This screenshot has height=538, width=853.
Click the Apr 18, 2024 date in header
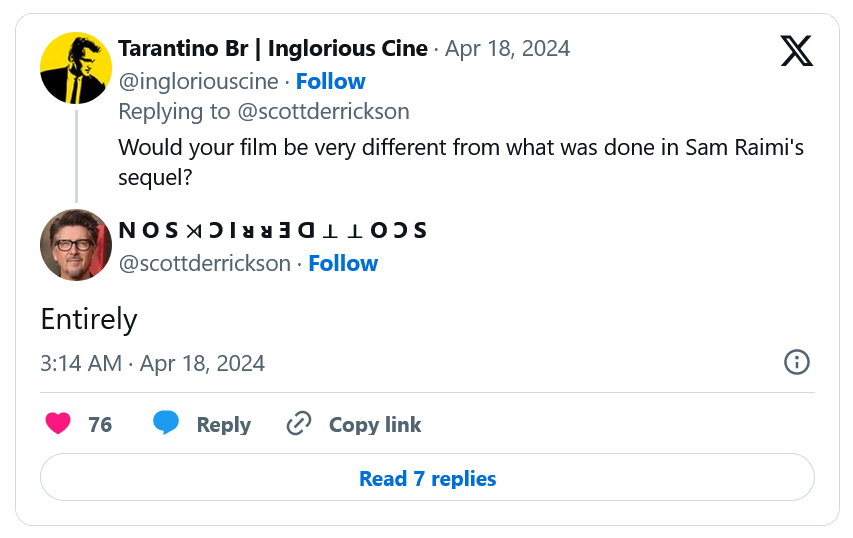click(x=508, y=48)
